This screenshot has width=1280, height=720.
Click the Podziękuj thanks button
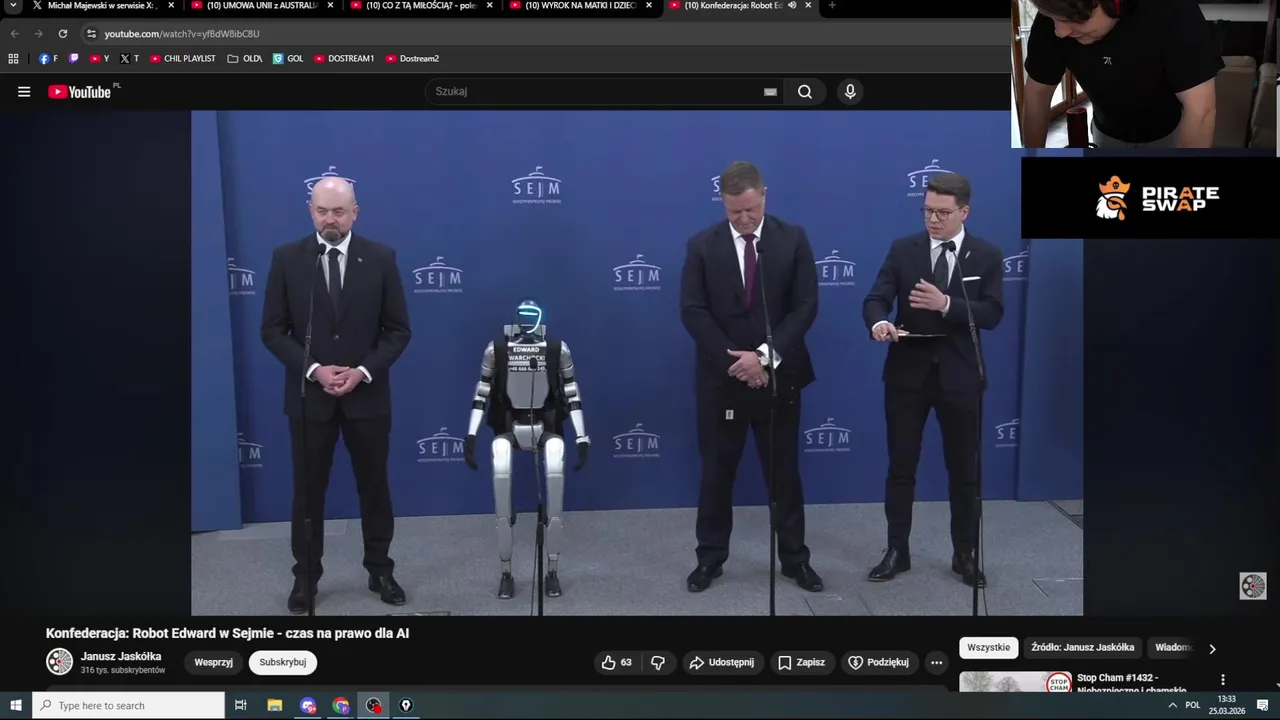[879, 662]
